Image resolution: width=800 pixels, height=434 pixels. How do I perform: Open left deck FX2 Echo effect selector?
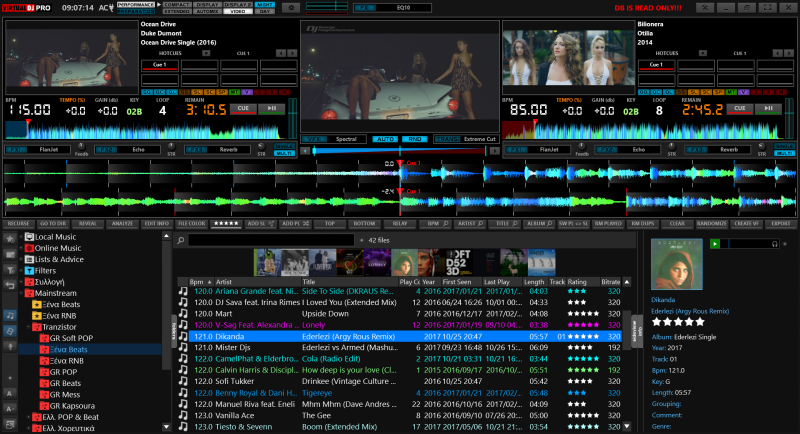tap(129, 149)
